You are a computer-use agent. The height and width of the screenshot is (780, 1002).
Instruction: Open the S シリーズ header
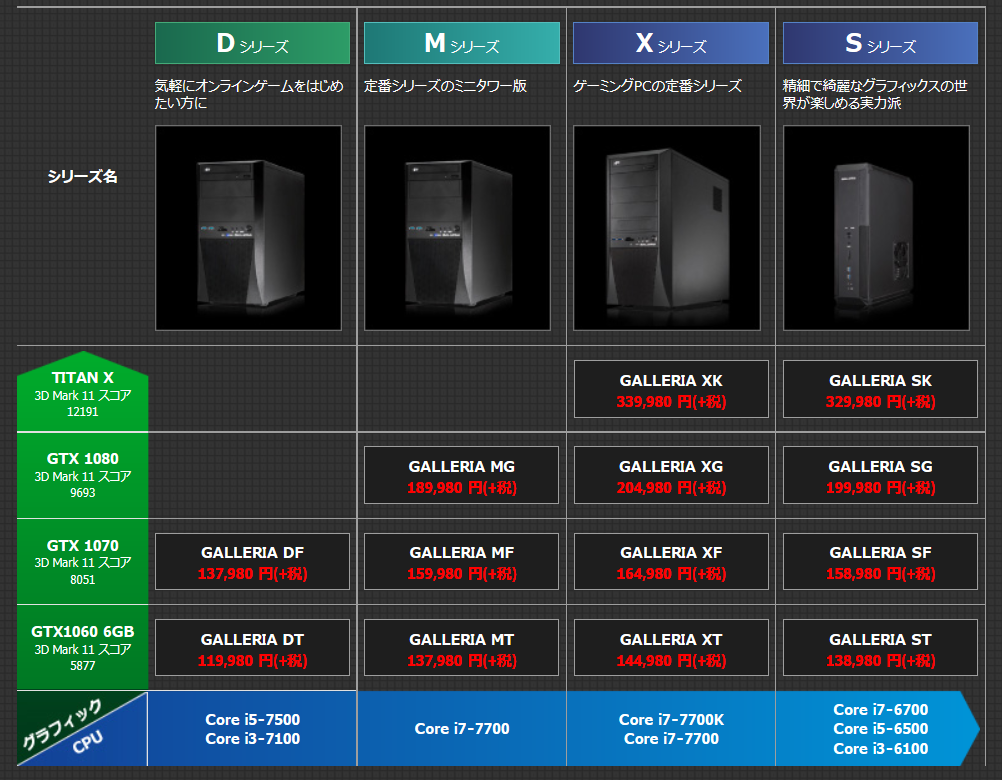(x=881, y=43)
